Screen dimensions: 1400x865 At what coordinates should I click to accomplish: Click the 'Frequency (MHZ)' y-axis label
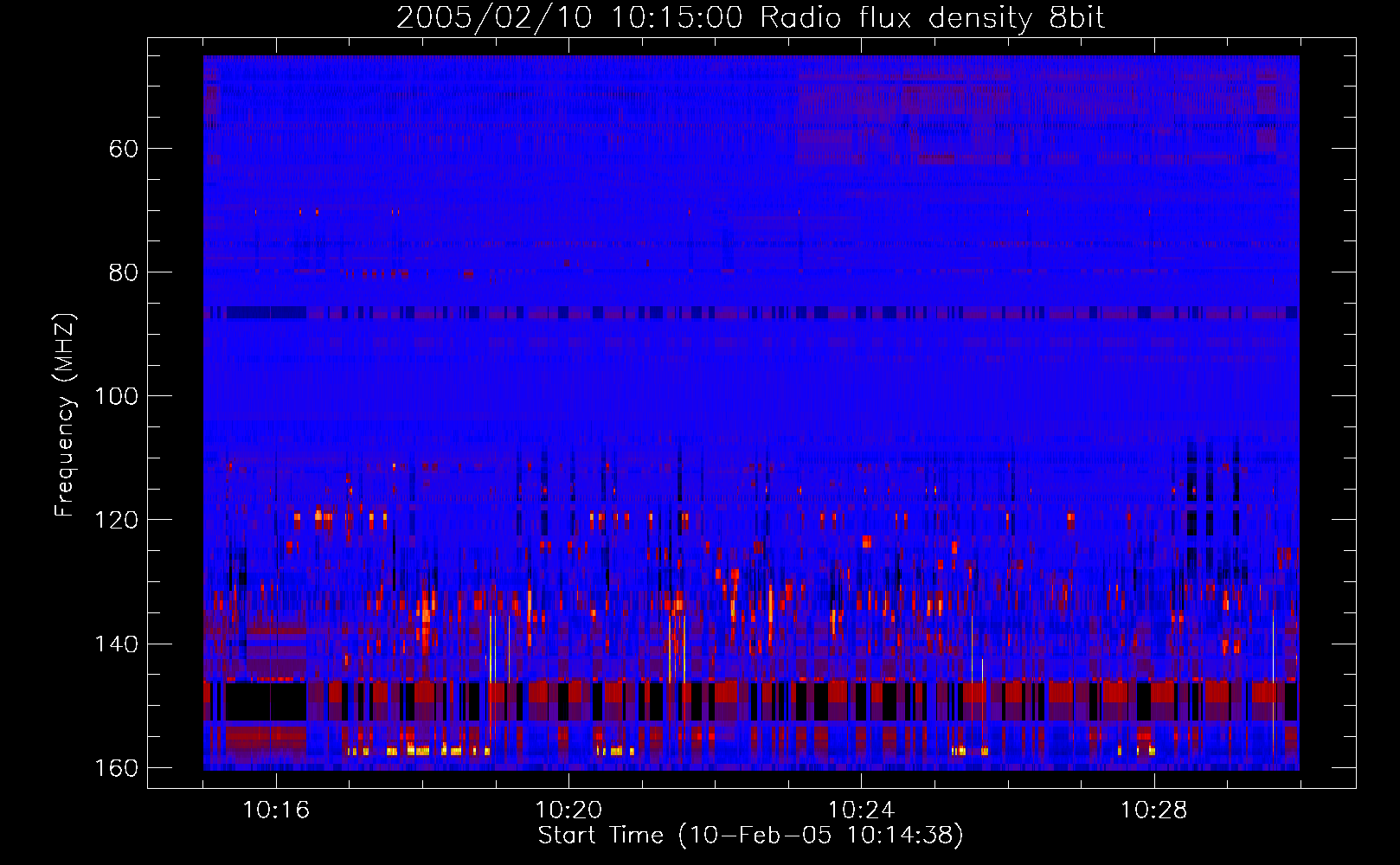point(65,415)
